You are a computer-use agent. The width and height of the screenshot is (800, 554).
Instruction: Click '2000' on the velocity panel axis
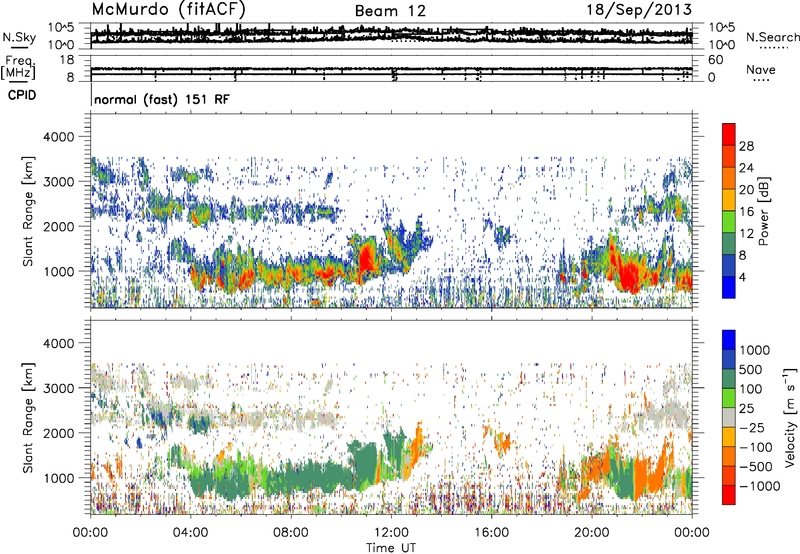click(58, 433)
